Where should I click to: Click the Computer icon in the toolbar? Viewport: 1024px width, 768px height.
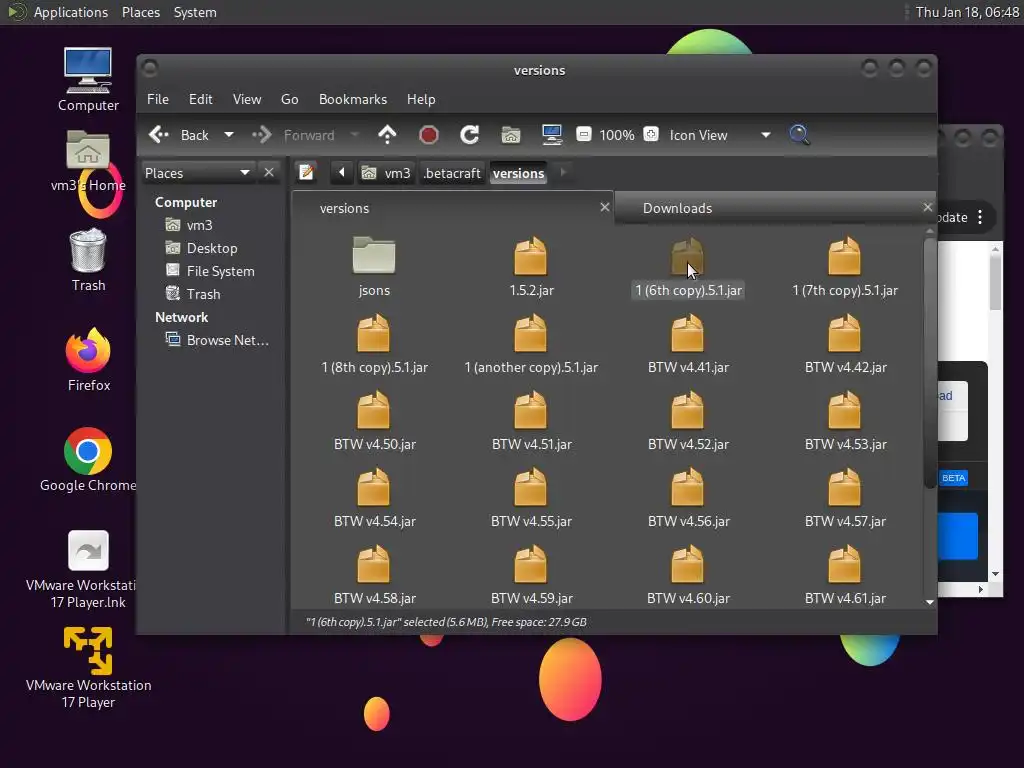551,135
